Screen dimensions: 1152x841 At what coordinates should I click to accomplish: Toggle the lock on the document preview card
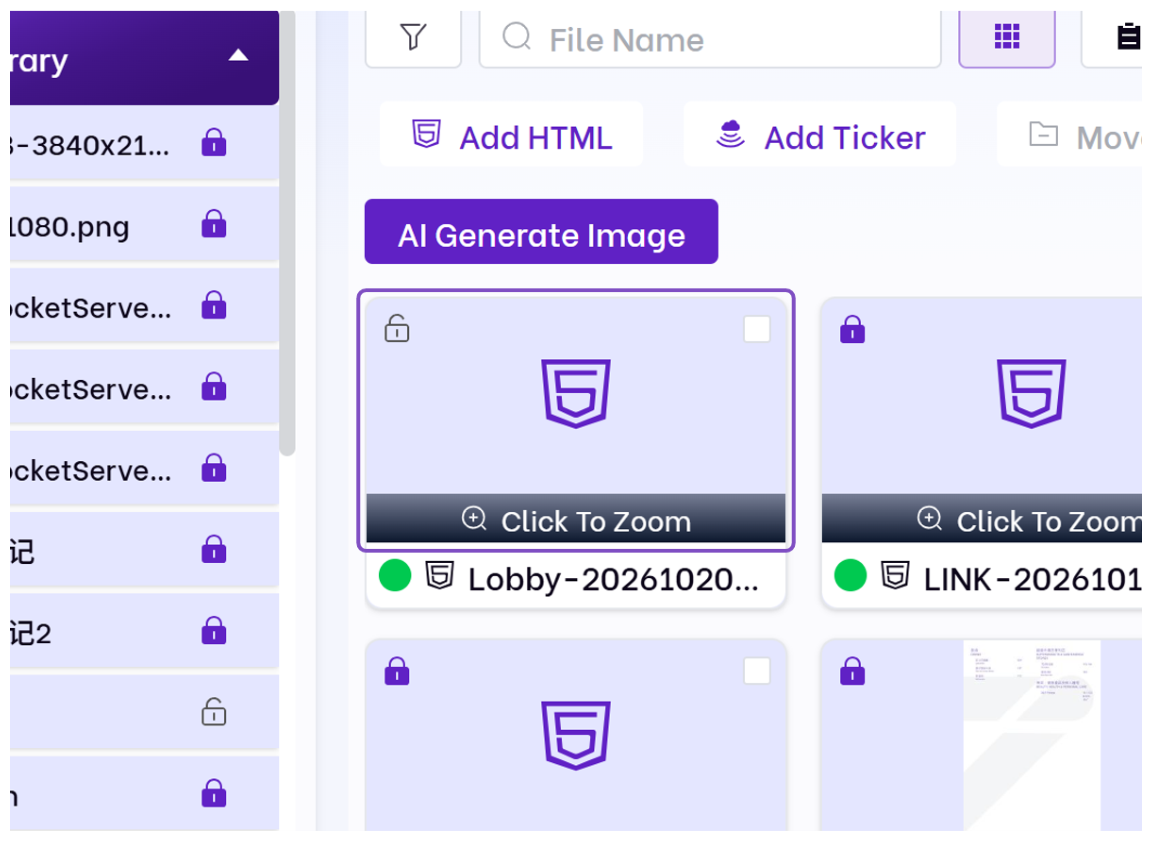pyautogui.click(x=852, y=671)
